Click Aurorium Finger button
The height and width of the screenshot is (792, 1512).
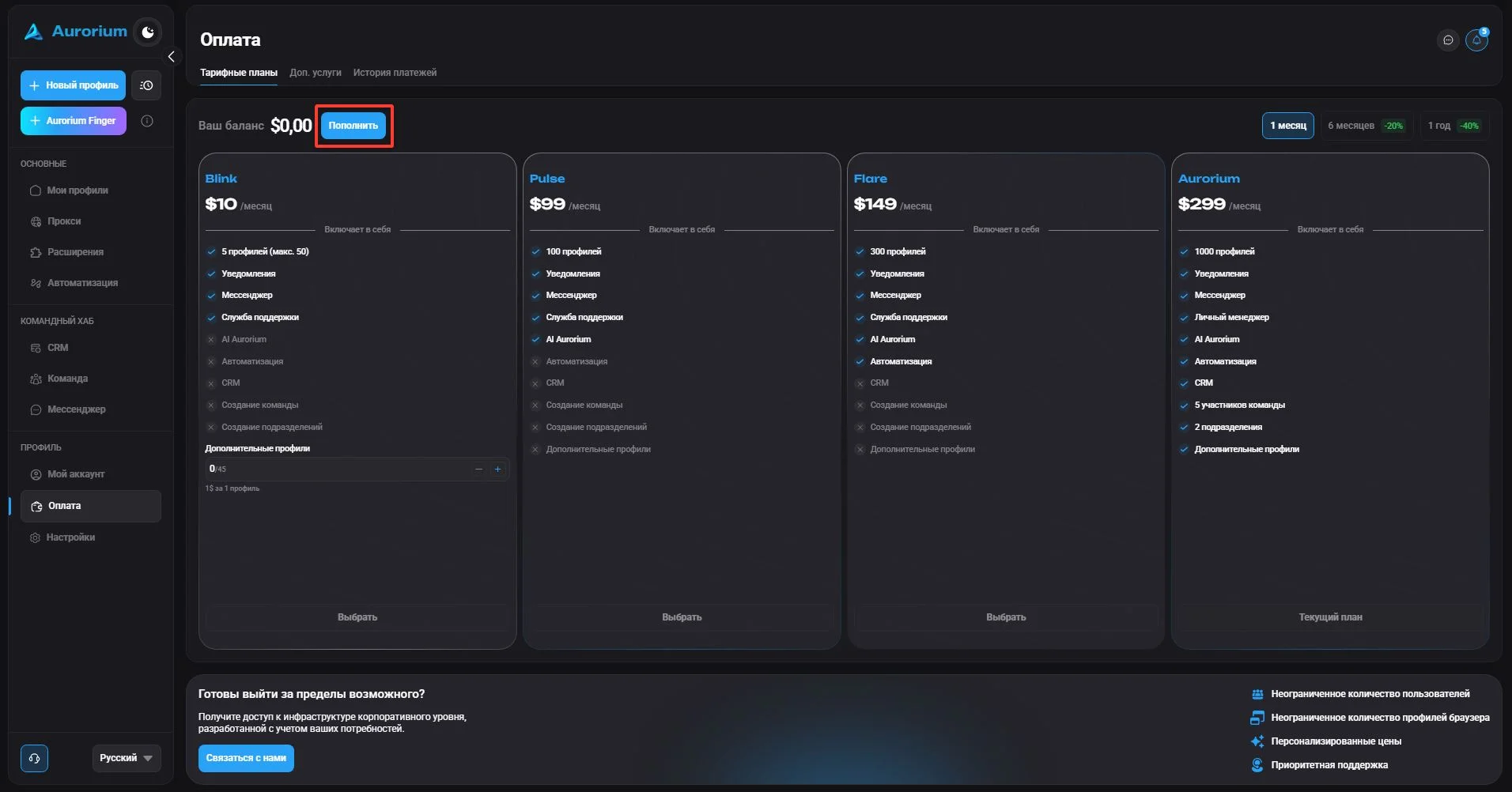[x=73, y=121]
